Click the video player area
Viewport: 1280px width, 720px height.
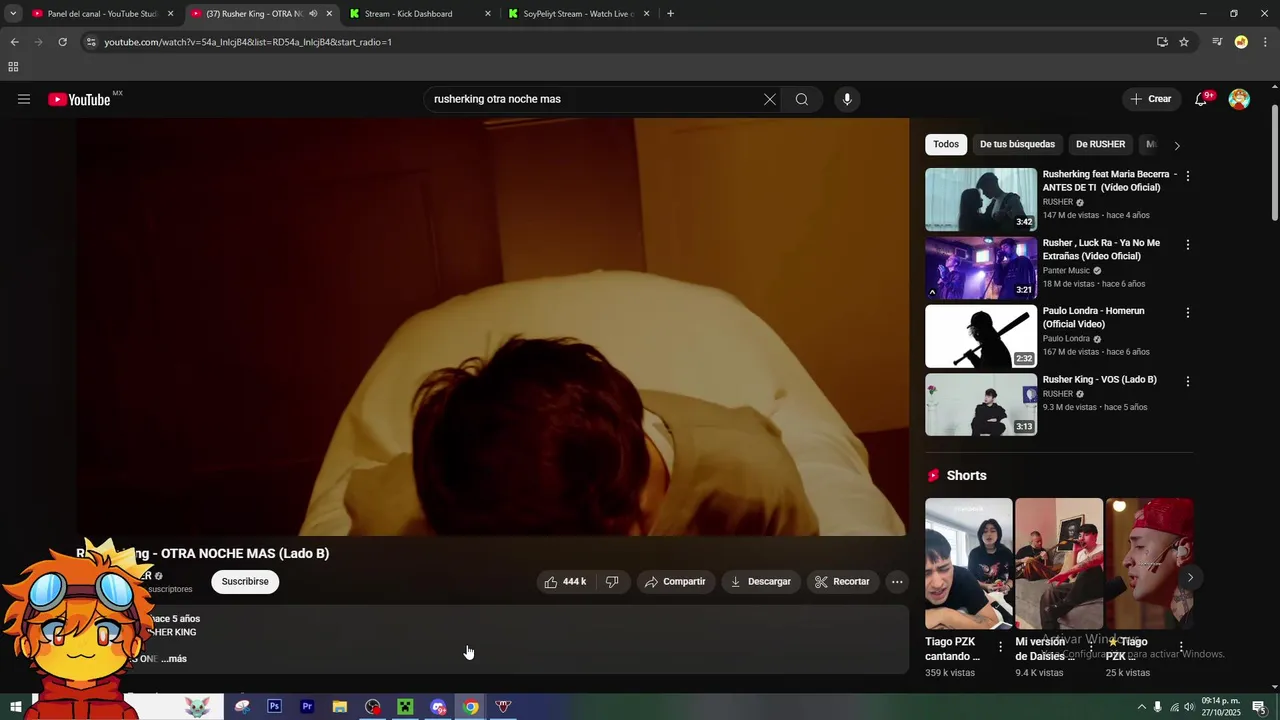pyautogui.click(x=492, y=327)
